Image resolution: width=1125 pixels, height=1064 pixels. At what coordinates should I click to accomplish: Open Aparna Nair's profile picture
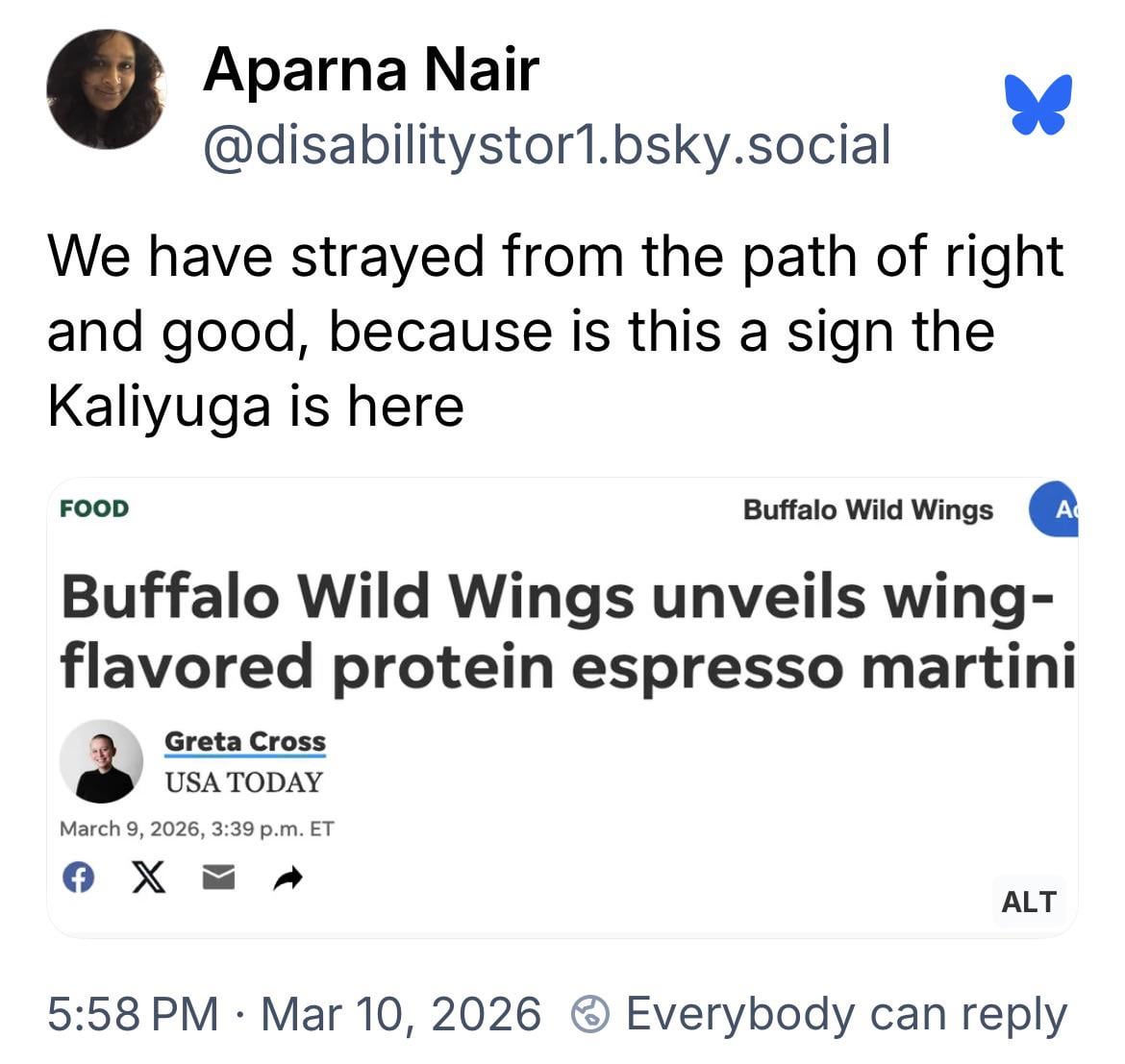point(106,88)
